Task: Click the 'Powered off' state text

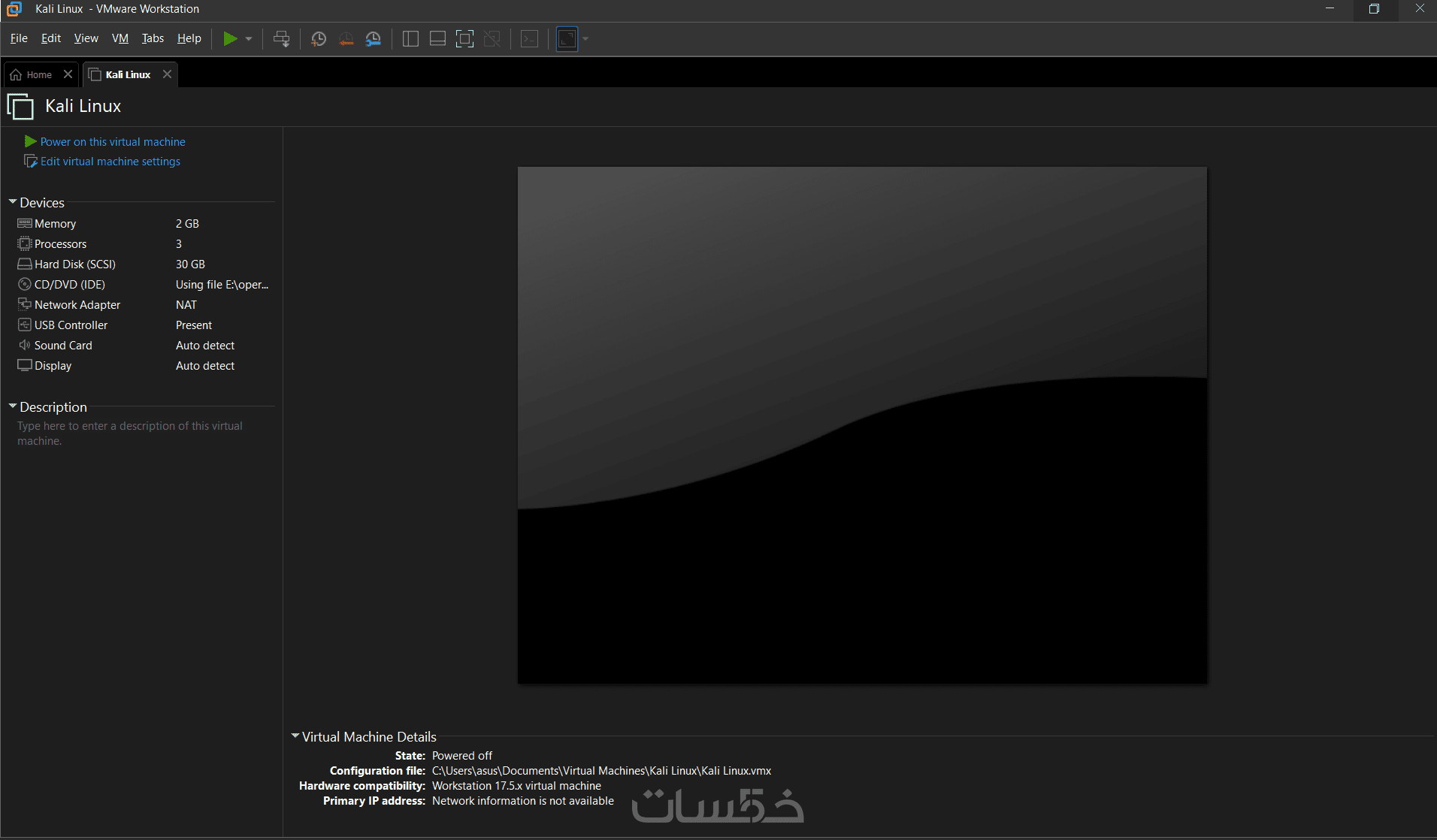Action: [462, 756]
